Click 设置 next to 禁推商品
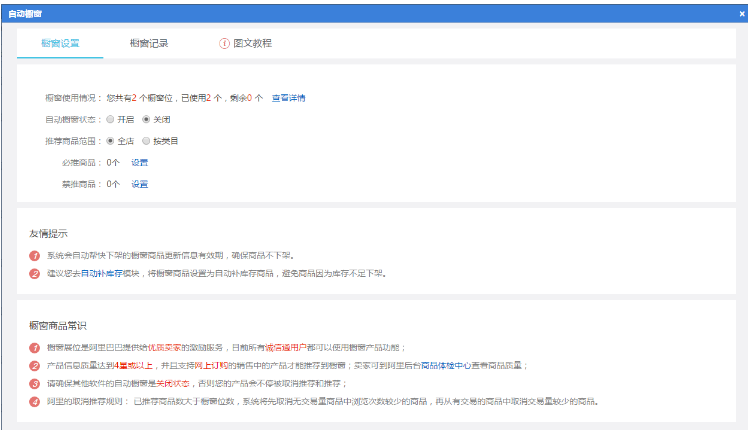Image resolution: width=748 pixels, height=434 pixels. click(x=139, y=184)
